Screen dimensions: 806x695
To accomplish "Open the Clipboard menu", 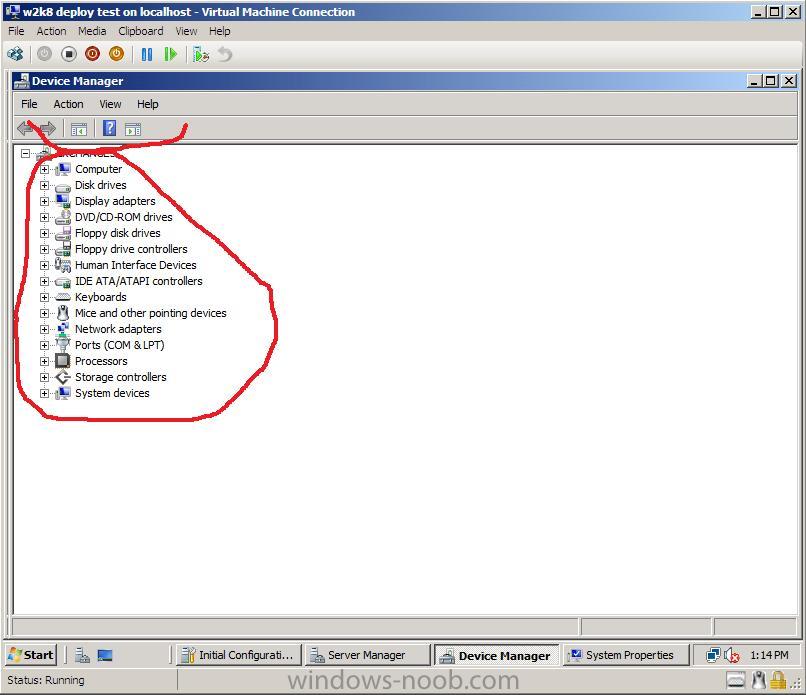I will click(141, 31).
